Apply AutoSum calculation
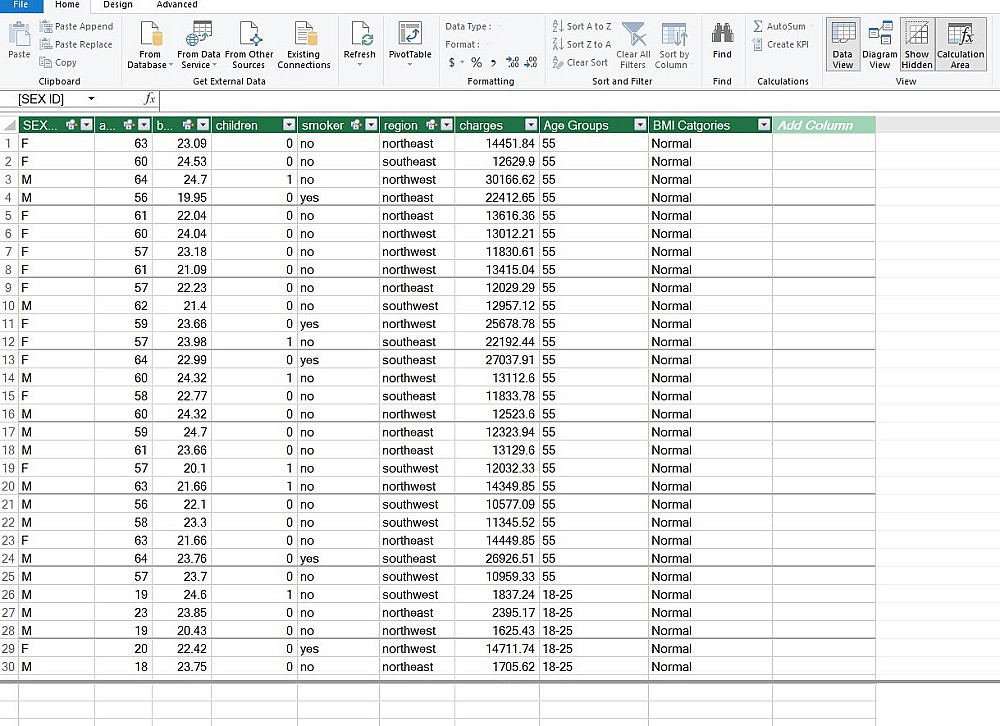Screen dimensions: 1000x726 pyautogui.click(x=779, y=26)
